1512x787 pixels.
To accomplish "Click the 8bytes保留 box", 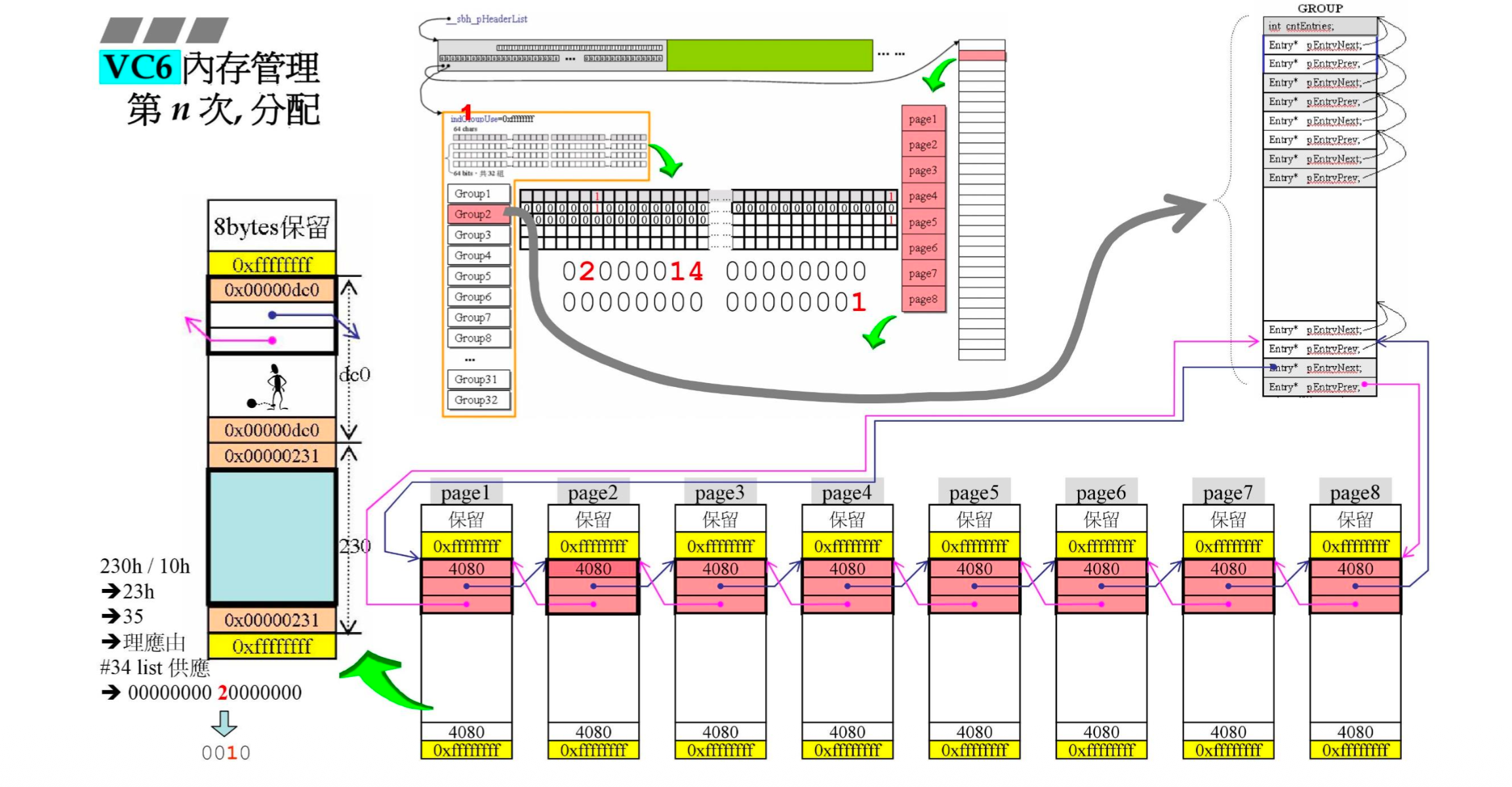I will [272, 227].
